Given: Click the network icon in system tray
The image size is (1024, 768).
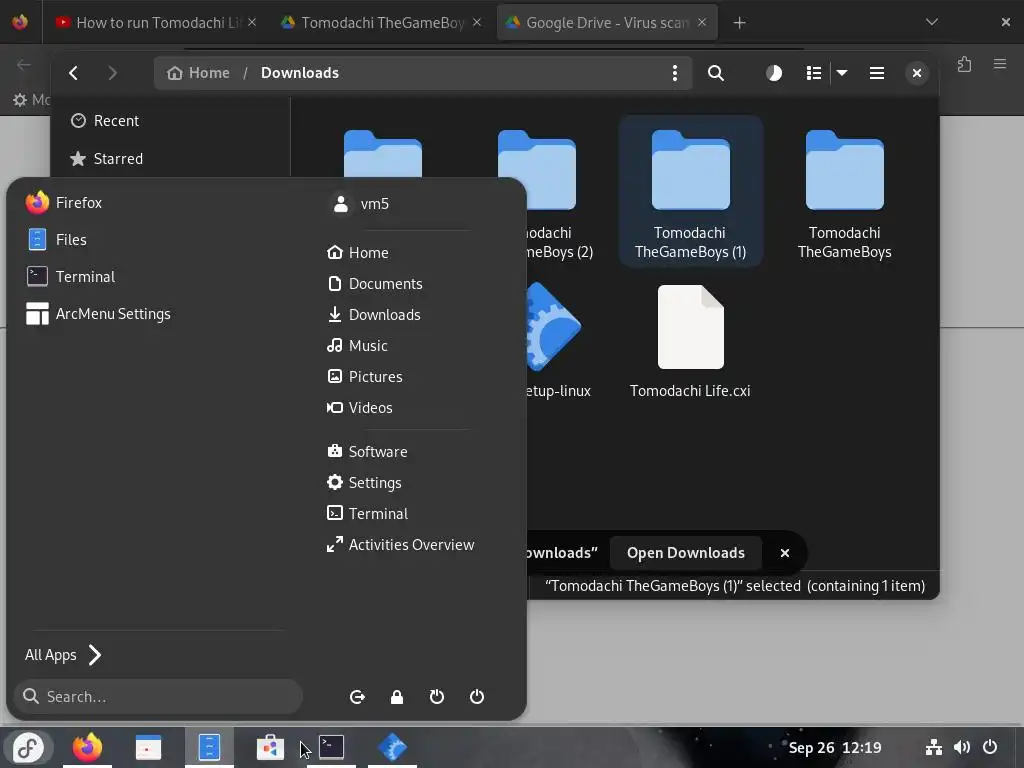Looking at the screenshot, I should [934, 747].
